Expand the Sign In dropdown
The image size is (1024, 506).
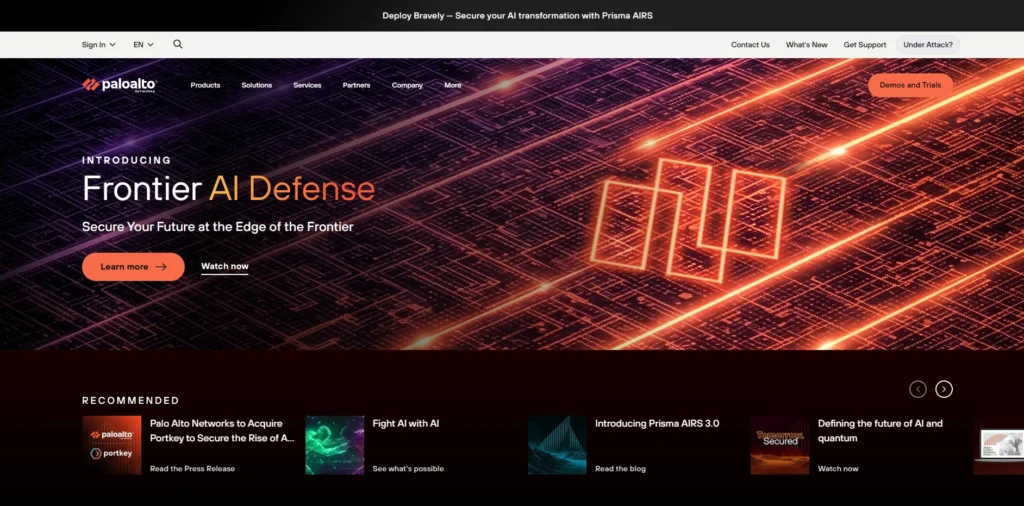pyautogui.click(x=99, y=45)
